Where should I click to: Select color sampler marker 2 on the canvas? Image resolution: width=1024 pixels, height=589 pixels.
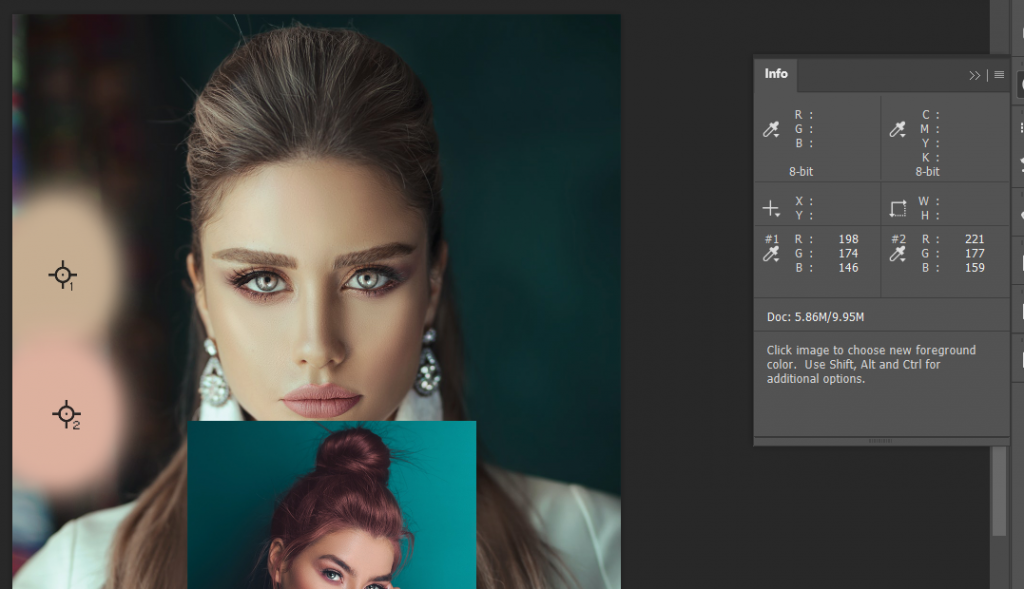[x=66, y=414]
